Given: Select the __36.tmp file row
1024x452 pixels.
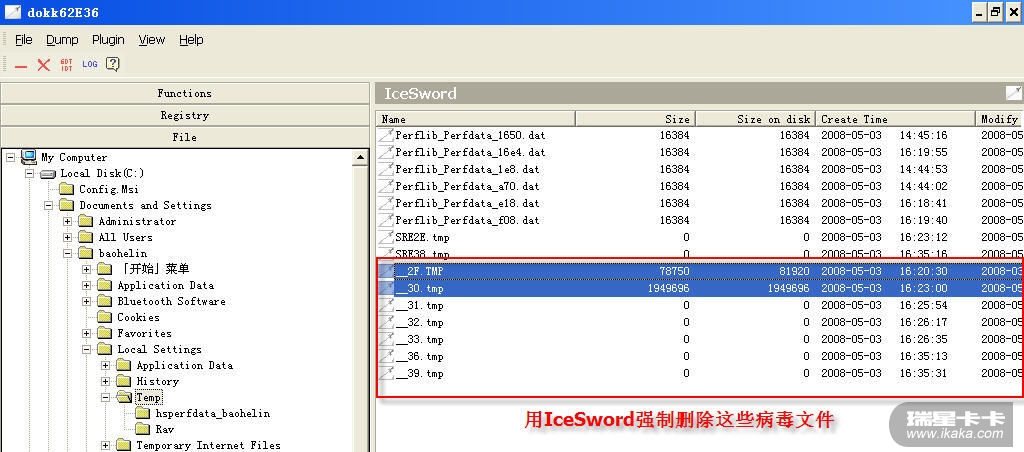Looking at the screenshot, I should [700, 356].
